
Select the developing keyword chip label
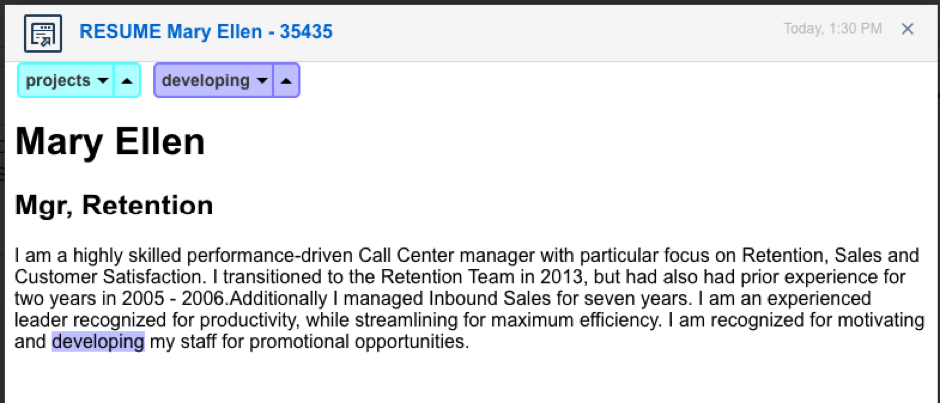click(x=206, y=80)
